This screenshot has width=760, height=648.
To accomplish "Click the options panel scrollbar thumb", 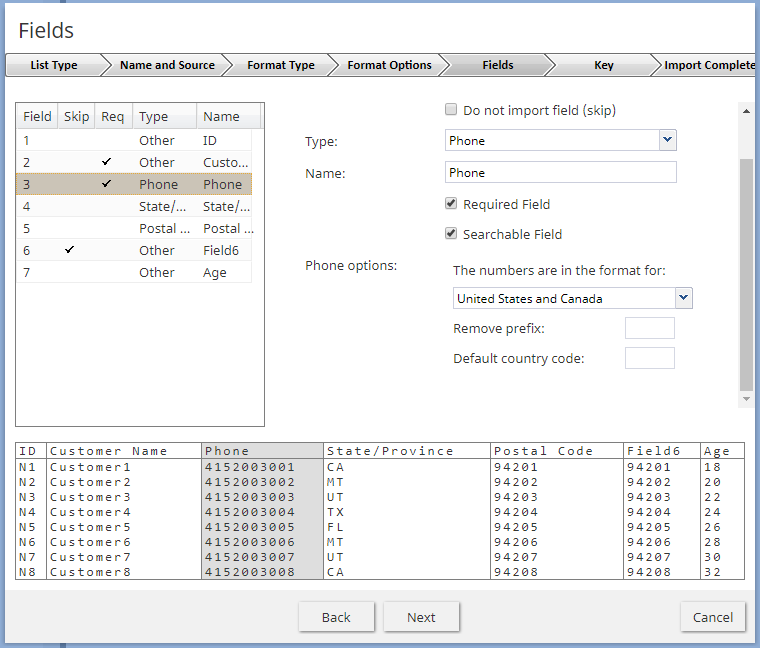I will click(x=746, y=274).
